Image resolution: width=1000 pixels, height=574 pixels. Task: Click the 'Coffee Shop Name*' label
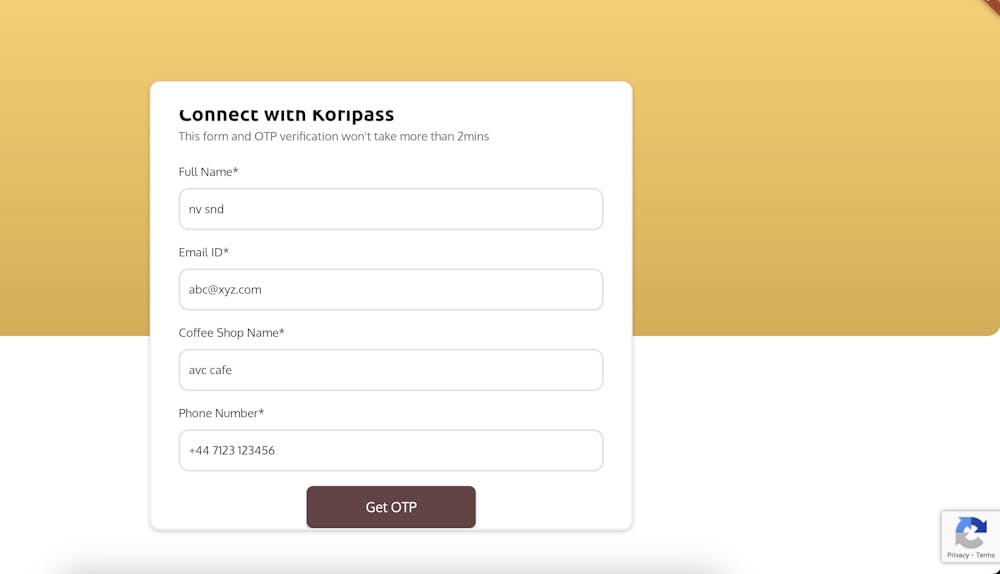(231, 333)
